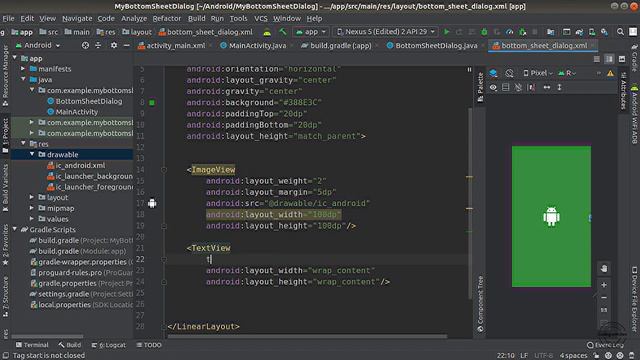Open the Android project view dropdown
The width and height of the screenshot is (640, 360).
pyautogui.click(x=38, y=45)
